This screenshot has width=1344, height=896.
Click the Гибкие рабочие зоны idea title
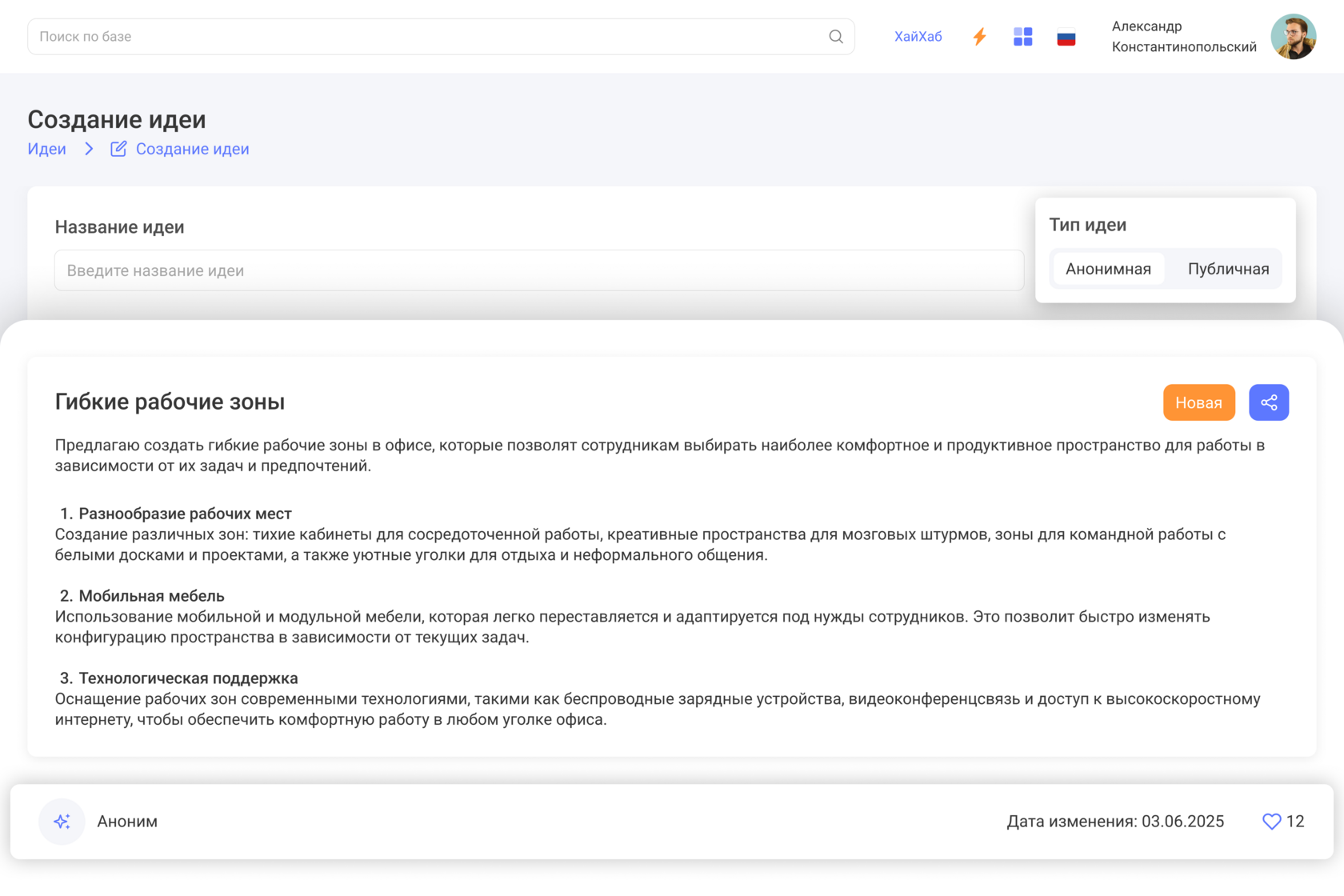point(170,402)
